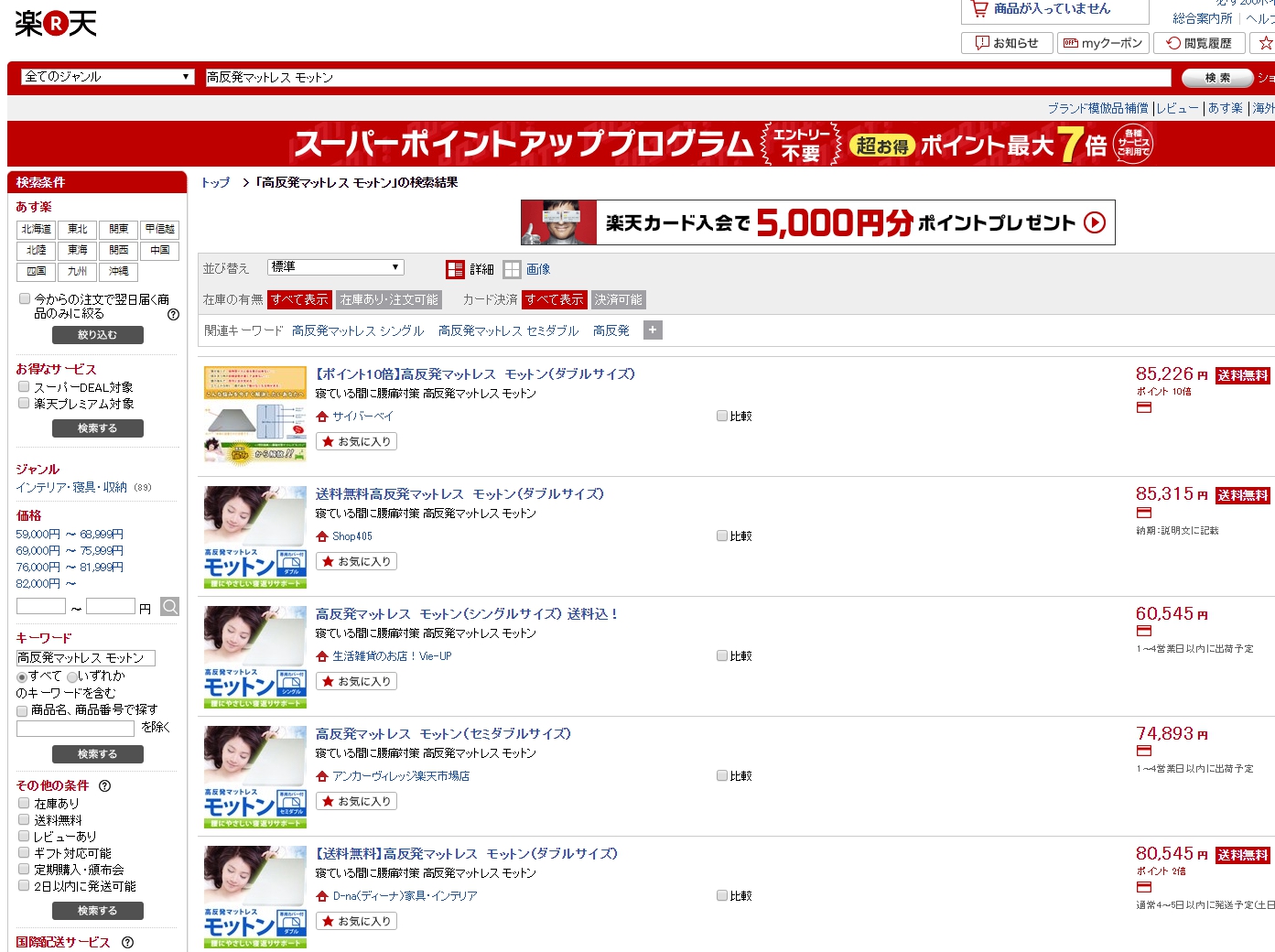Click the お知らせ notification button

pos(1007,43)
